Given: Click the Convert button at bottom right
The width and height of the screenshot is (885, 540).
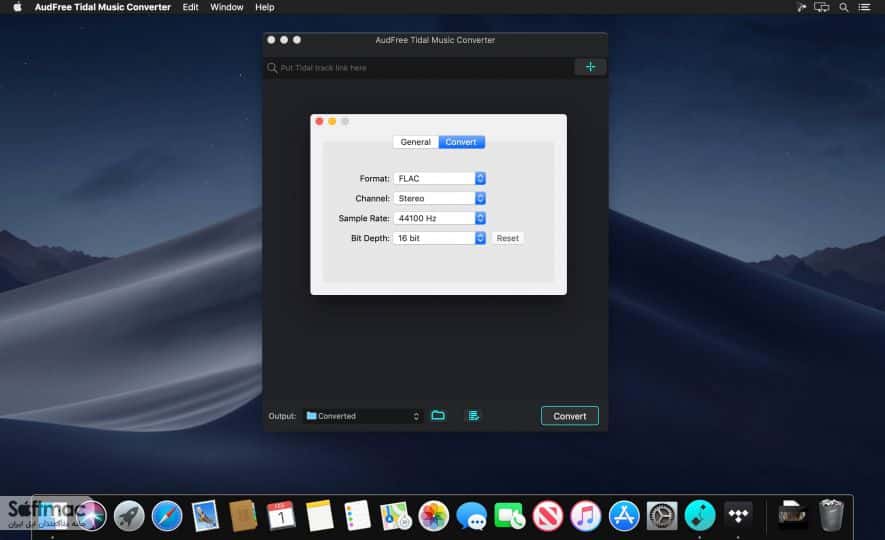Looking at the screenshot, I should point(569,416).
